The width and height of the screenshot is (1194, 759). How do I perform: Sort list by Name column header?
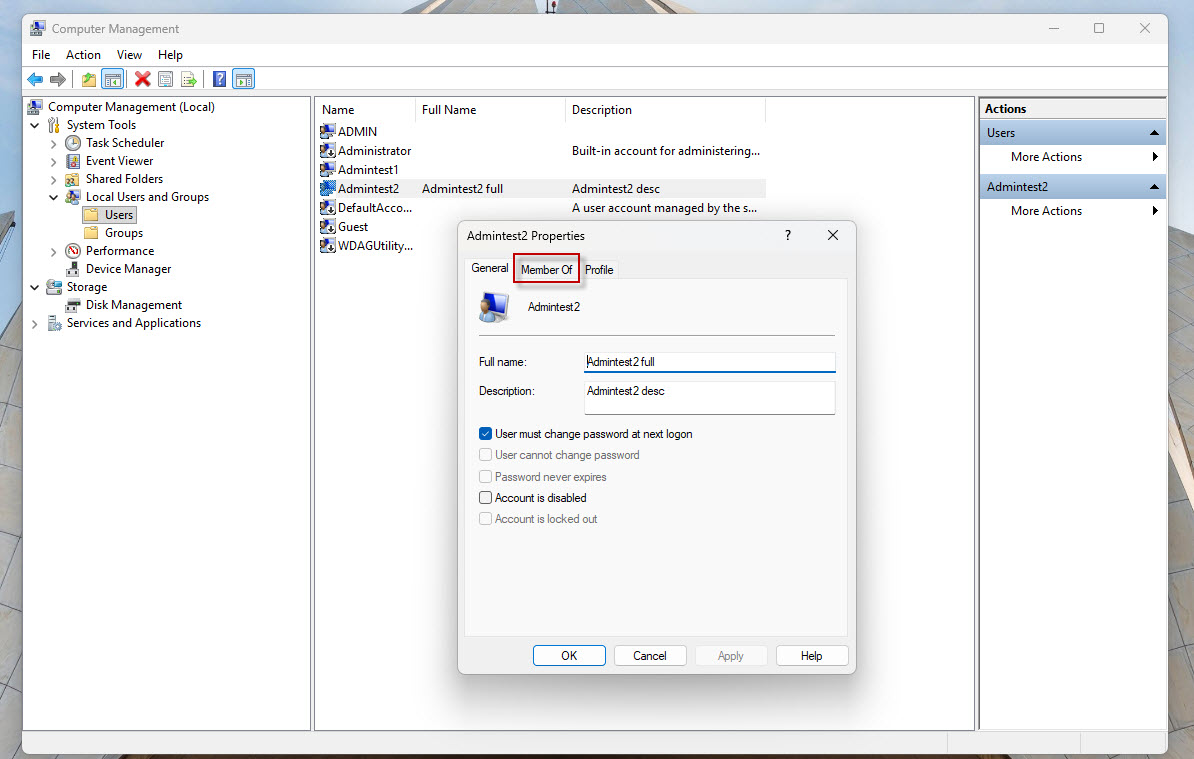366,110
